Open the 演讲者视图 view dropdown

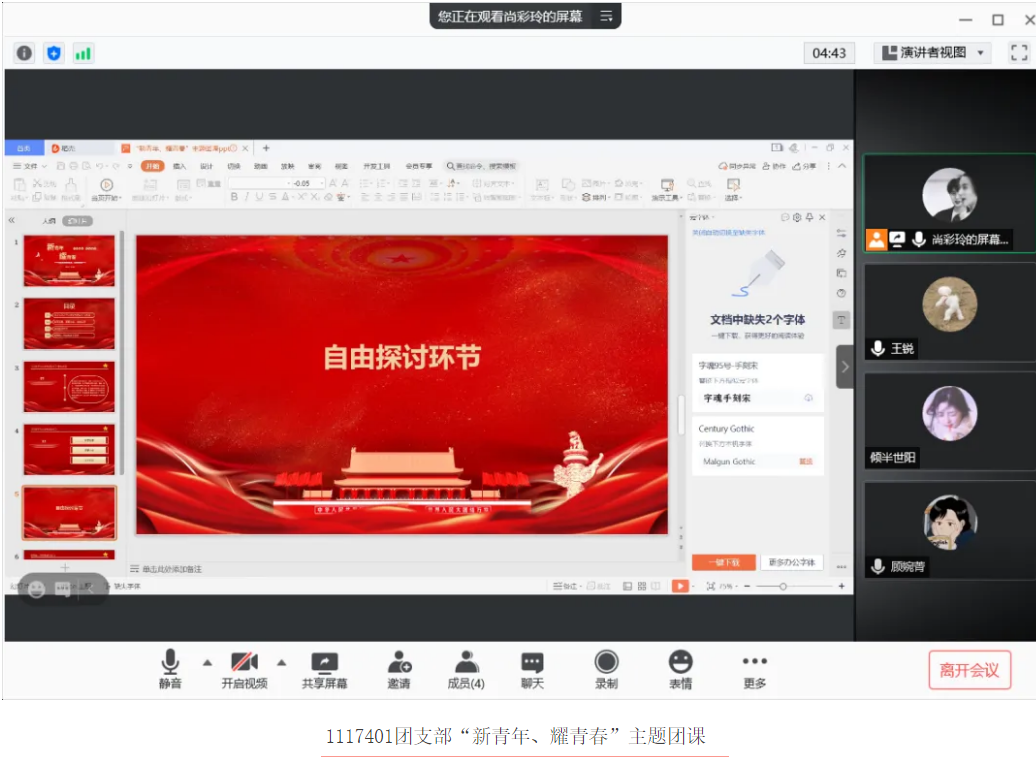coord(932,53)
